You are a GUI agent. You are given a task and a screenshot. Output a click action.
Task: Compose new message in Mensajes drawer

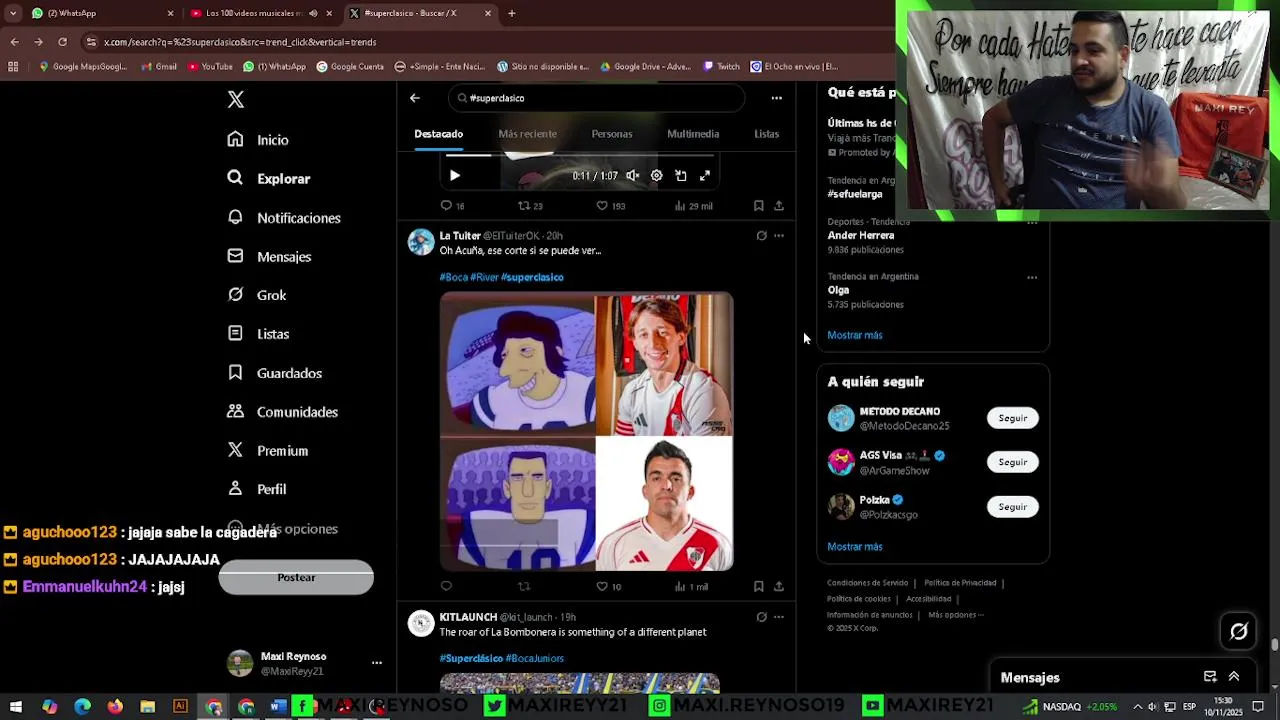(1210, 677)
